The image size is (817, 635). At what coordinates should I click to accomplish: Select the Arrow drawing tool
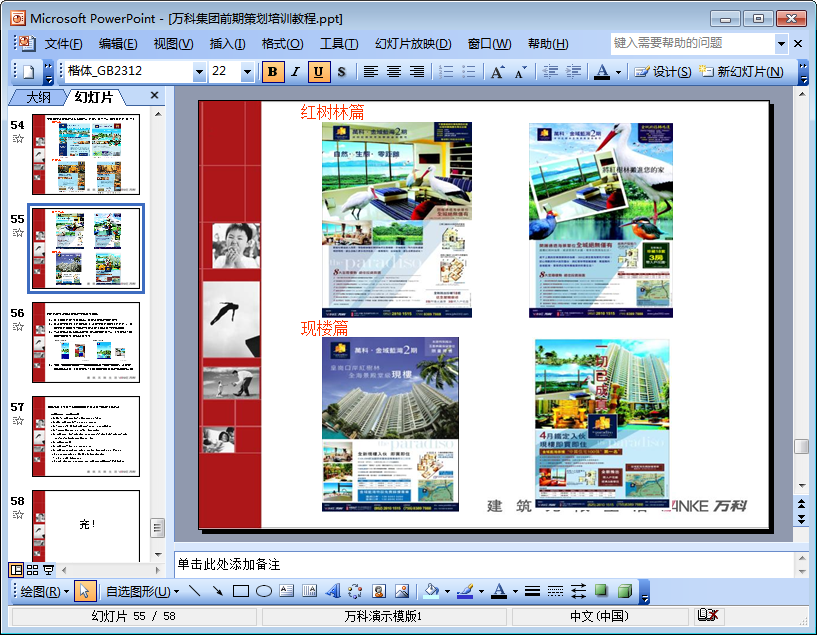(x=217, y=591)
